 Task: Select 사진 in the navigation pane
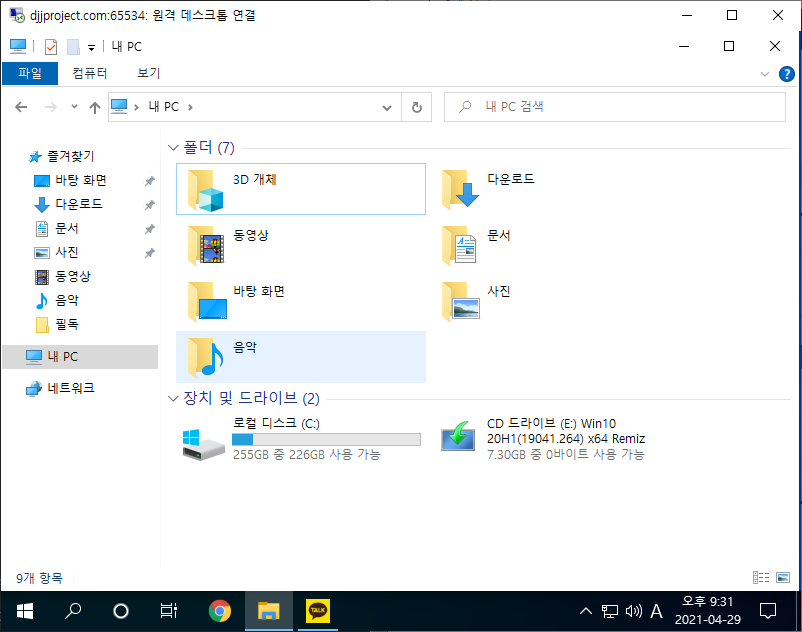click(67, 253)
